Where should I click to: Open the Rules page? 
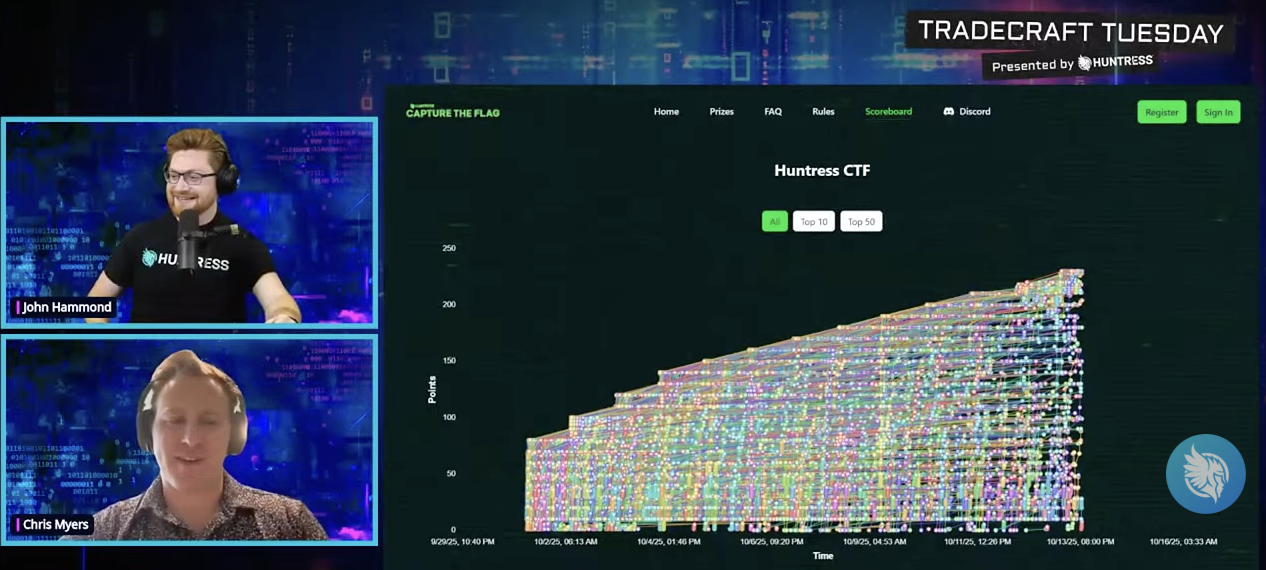point(823,112)
